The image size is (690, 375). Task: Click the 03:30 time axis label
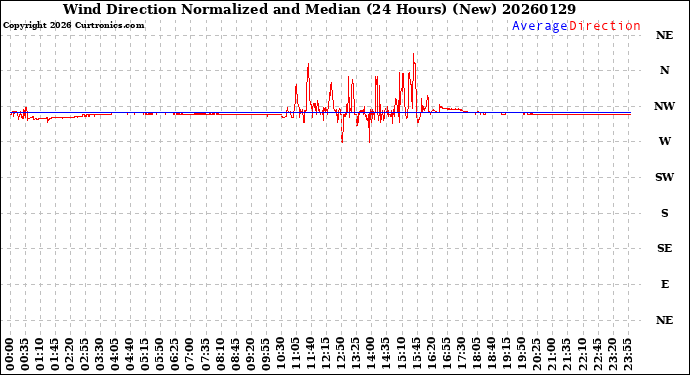pos(100,355)
